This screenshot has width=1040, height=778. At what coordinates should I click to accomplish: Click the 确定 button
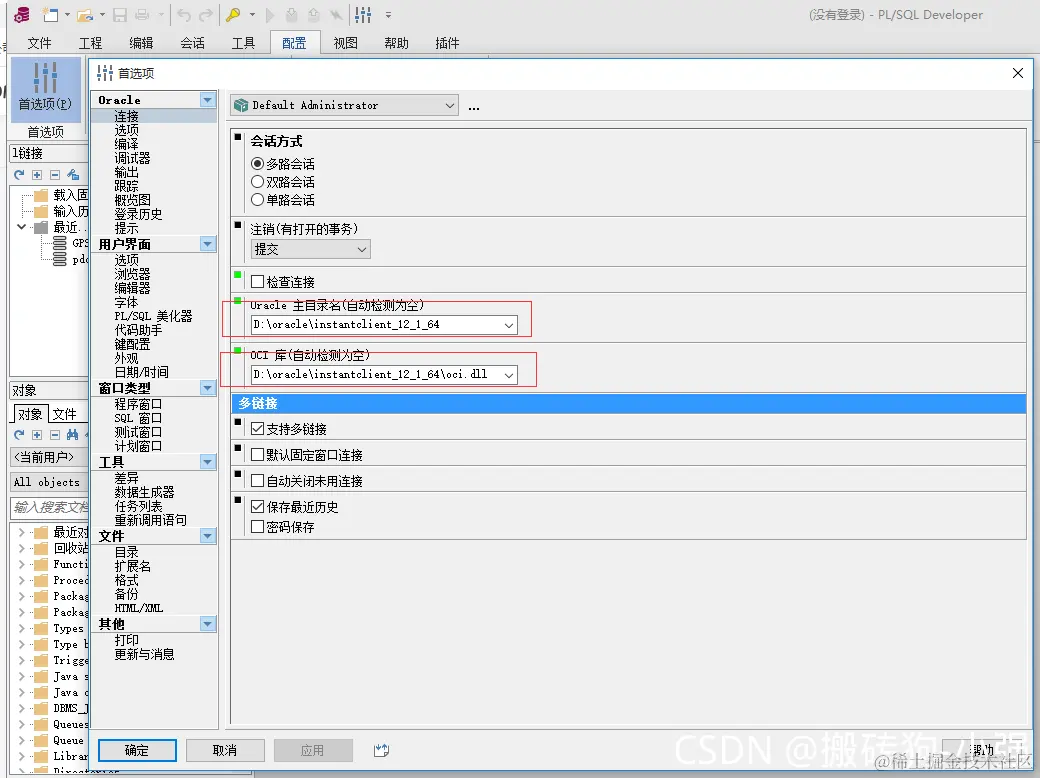137,750
